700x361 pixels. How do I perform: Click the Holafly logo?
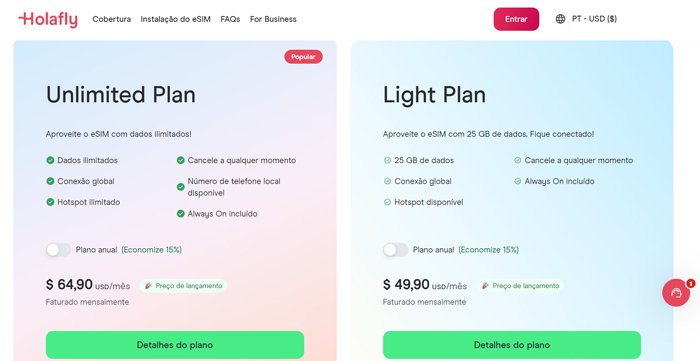pos(48,19)
